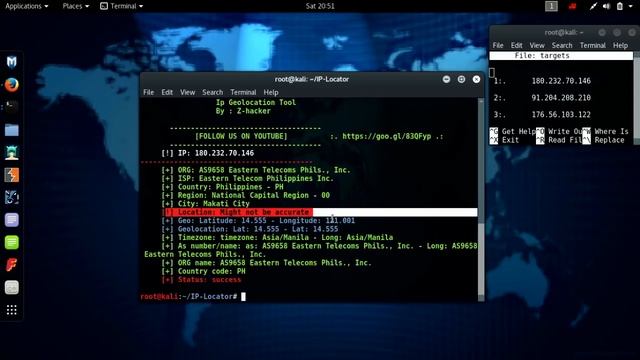Open Terminal menu in IP-Locator terminal
Viewport: 640px width, 360px height.
point(243,92)
